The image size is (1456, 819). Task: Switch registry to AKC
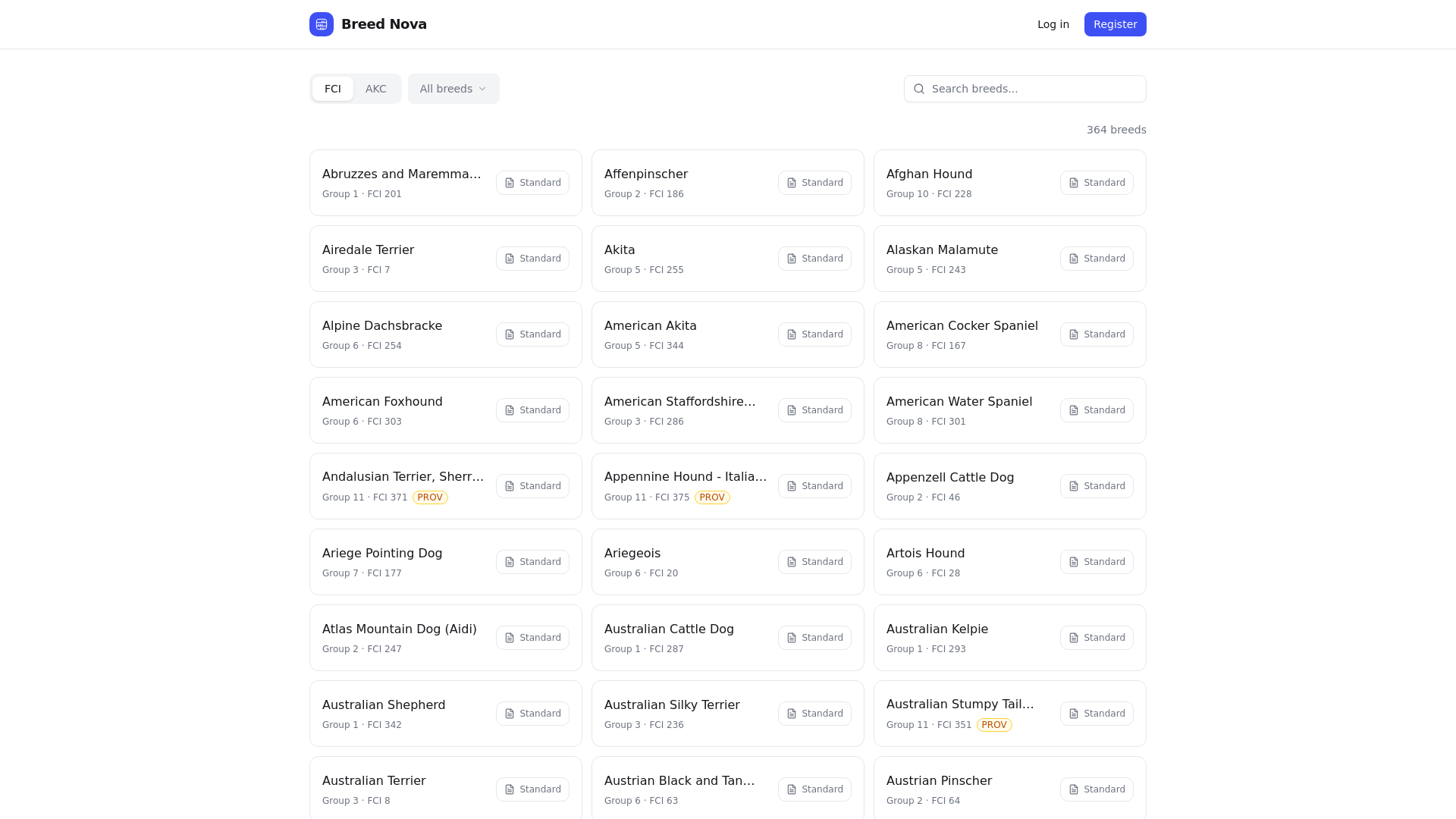(x=375, y=89)
